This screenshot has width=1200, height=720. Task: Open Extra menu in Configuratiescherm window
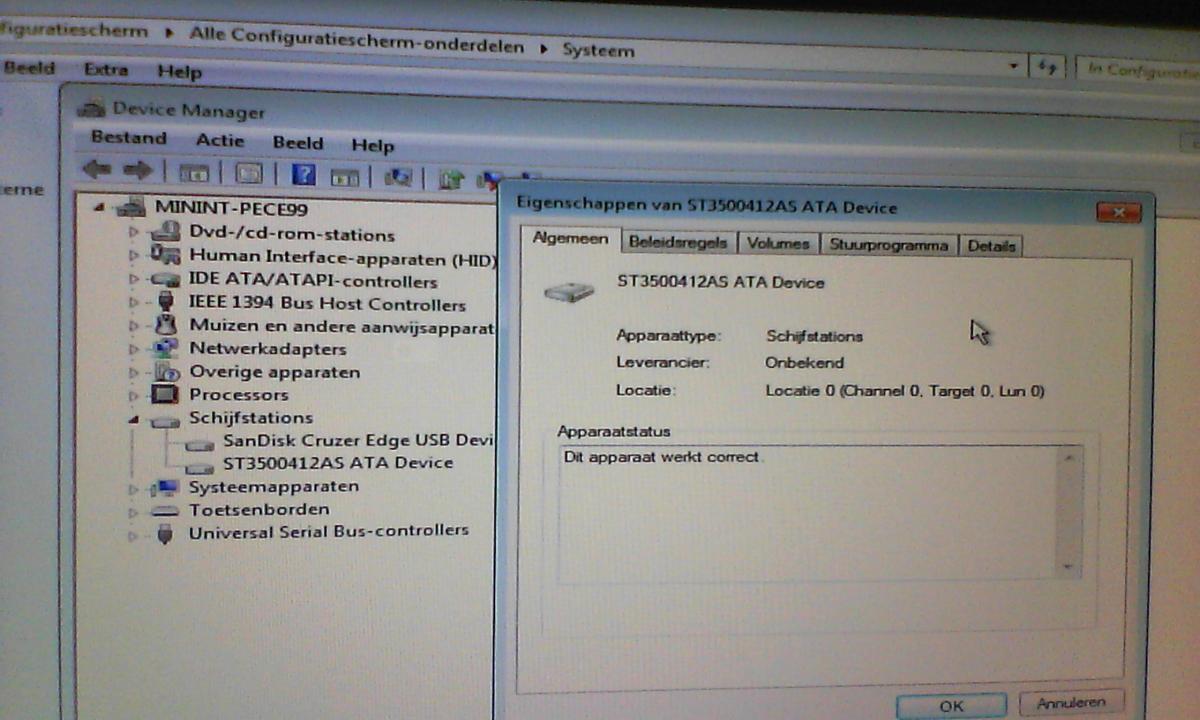click(x=106, y=69)
